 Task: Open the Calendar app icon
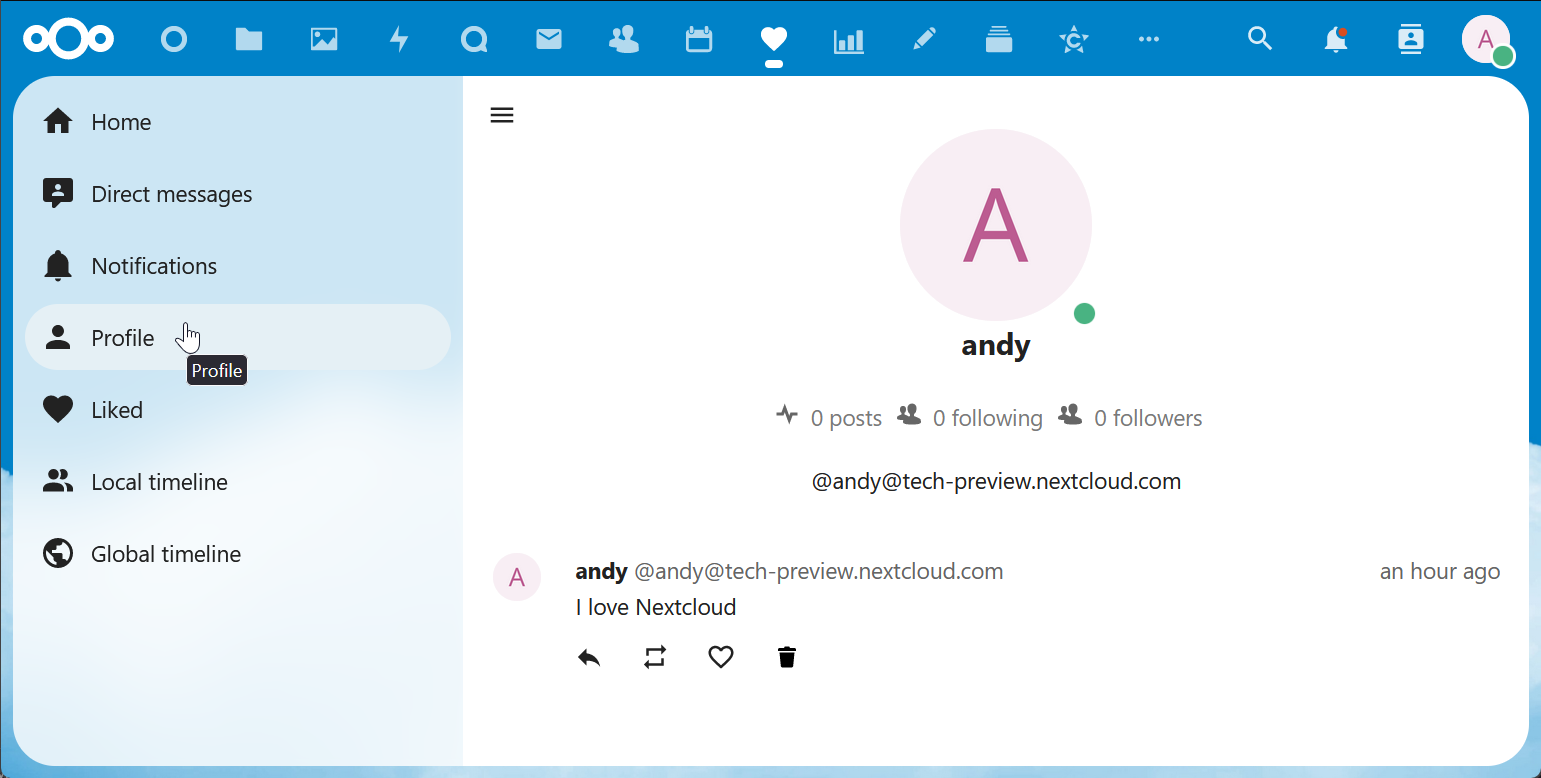pos(698,39)
